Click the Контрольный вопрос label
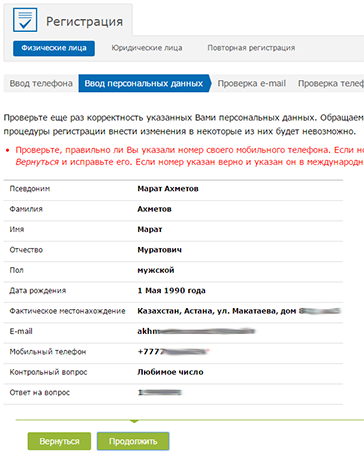Screen dimensions: 364x458 pyautogui.click(x=48, y=372)
